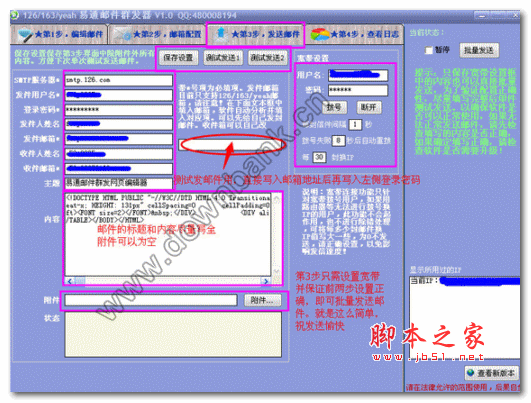The height and width of the screenshot is (403, 531).
Task: Click inside the 内容 HTML content box
Action: coord(168,235)
